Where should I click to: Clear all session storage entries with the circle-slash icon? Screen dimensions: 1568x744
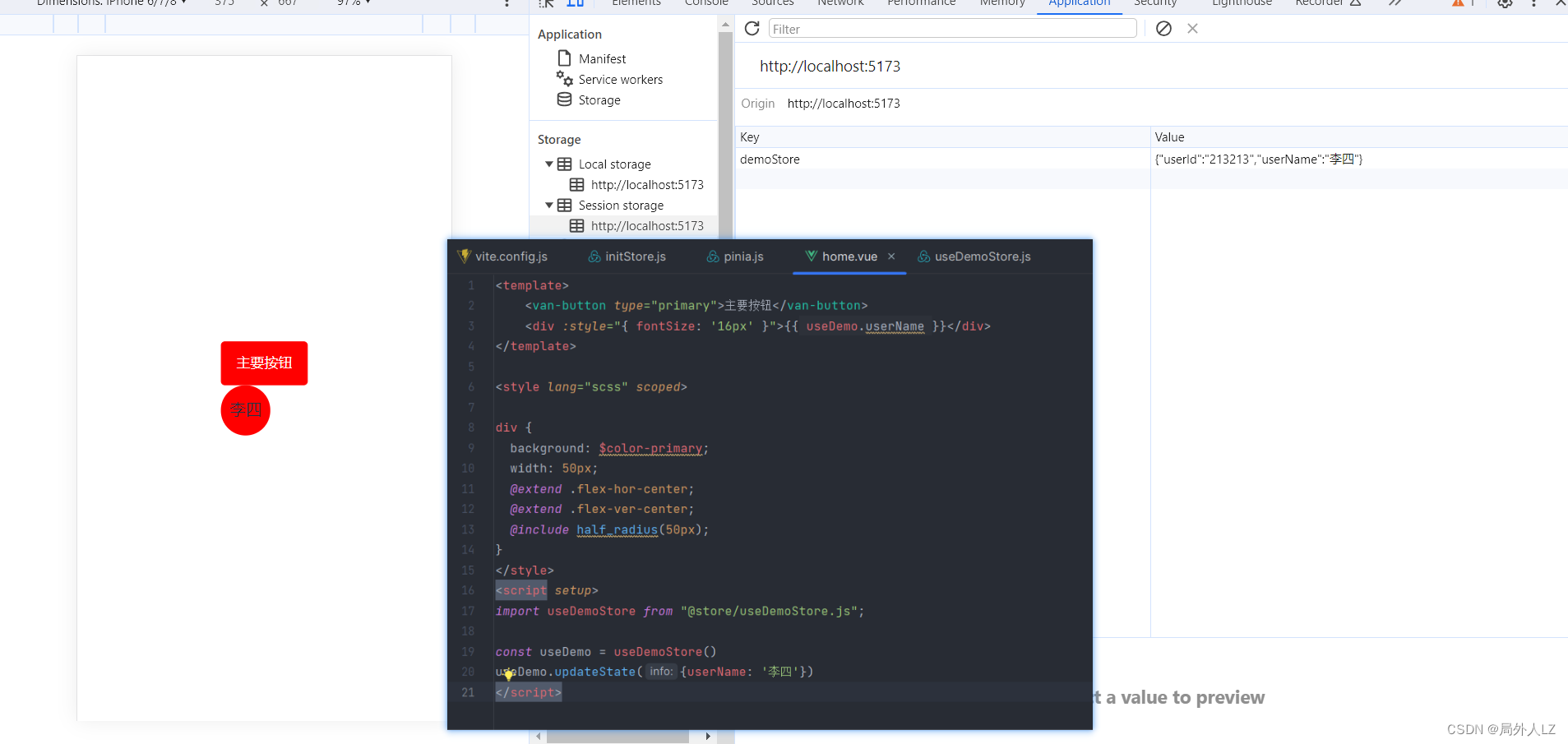[1163, 29]
